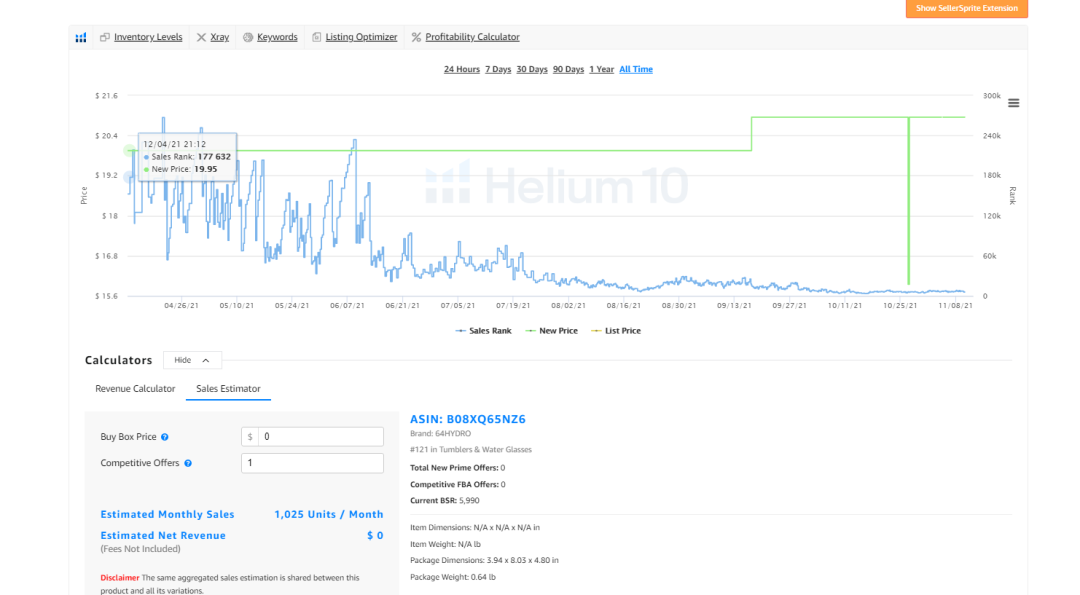The width and height of the screenshot is (1080, 595).
Task: Click the red Disclaimer word
Action: [x=120, y=578]
